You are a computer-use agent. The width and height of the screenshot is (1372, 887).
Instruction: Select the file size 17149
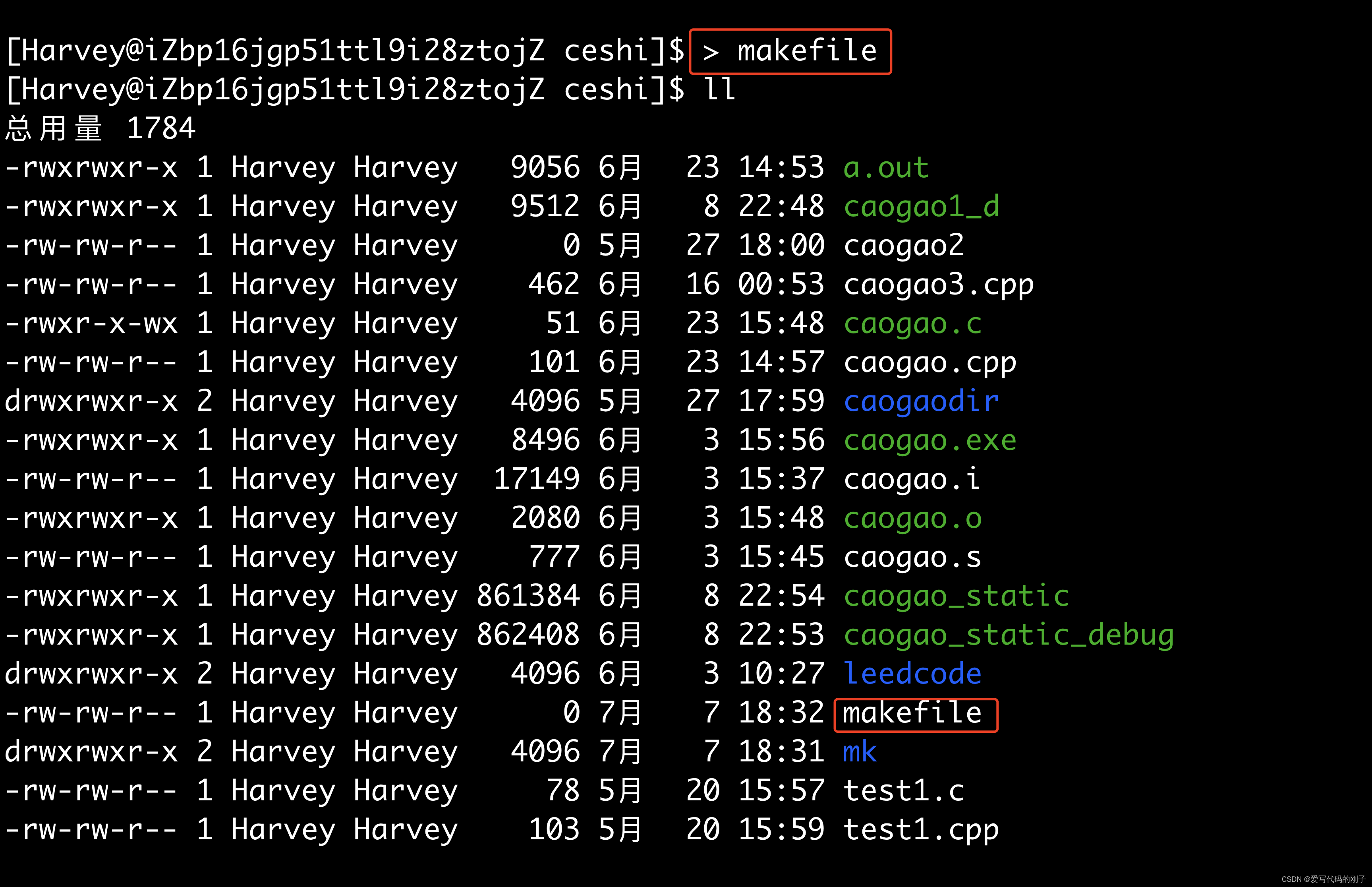(537, 479)
